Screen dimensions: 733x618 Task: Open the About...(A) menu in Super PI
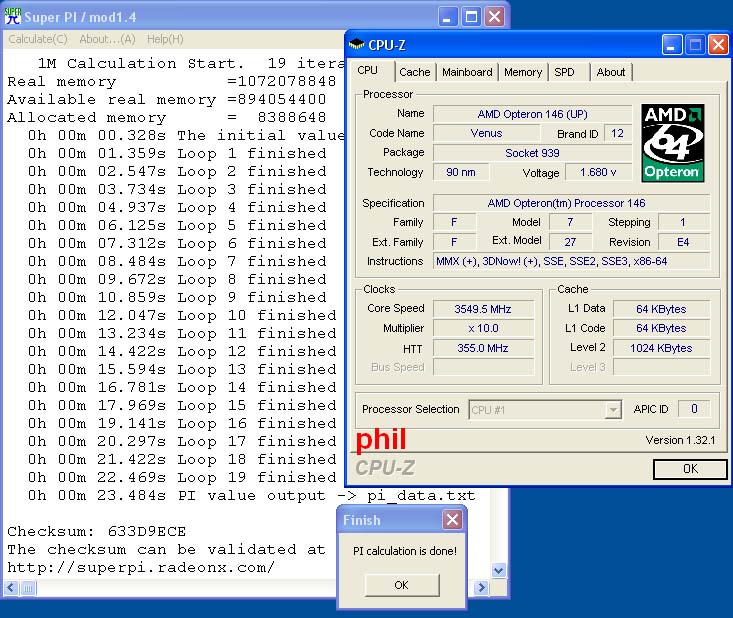coord(107,39)
